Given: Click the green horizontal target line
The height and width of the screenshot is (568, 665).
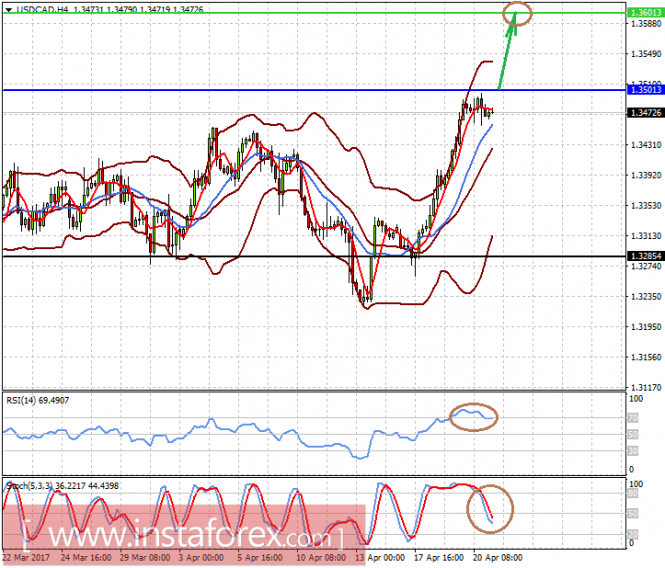Looking at the screenshot, I should (314, 13).
